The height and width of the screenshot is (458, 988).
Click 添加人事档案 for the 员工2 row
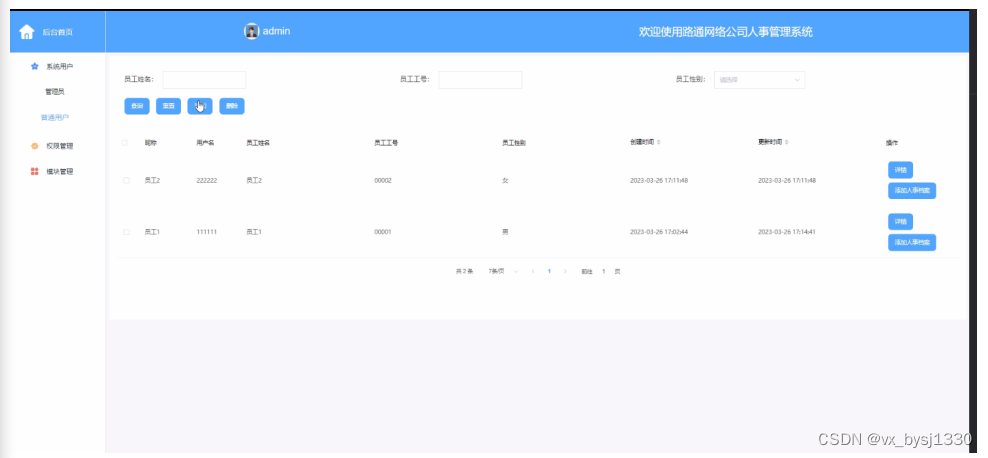pyautogui.click(x=912, y=191)
